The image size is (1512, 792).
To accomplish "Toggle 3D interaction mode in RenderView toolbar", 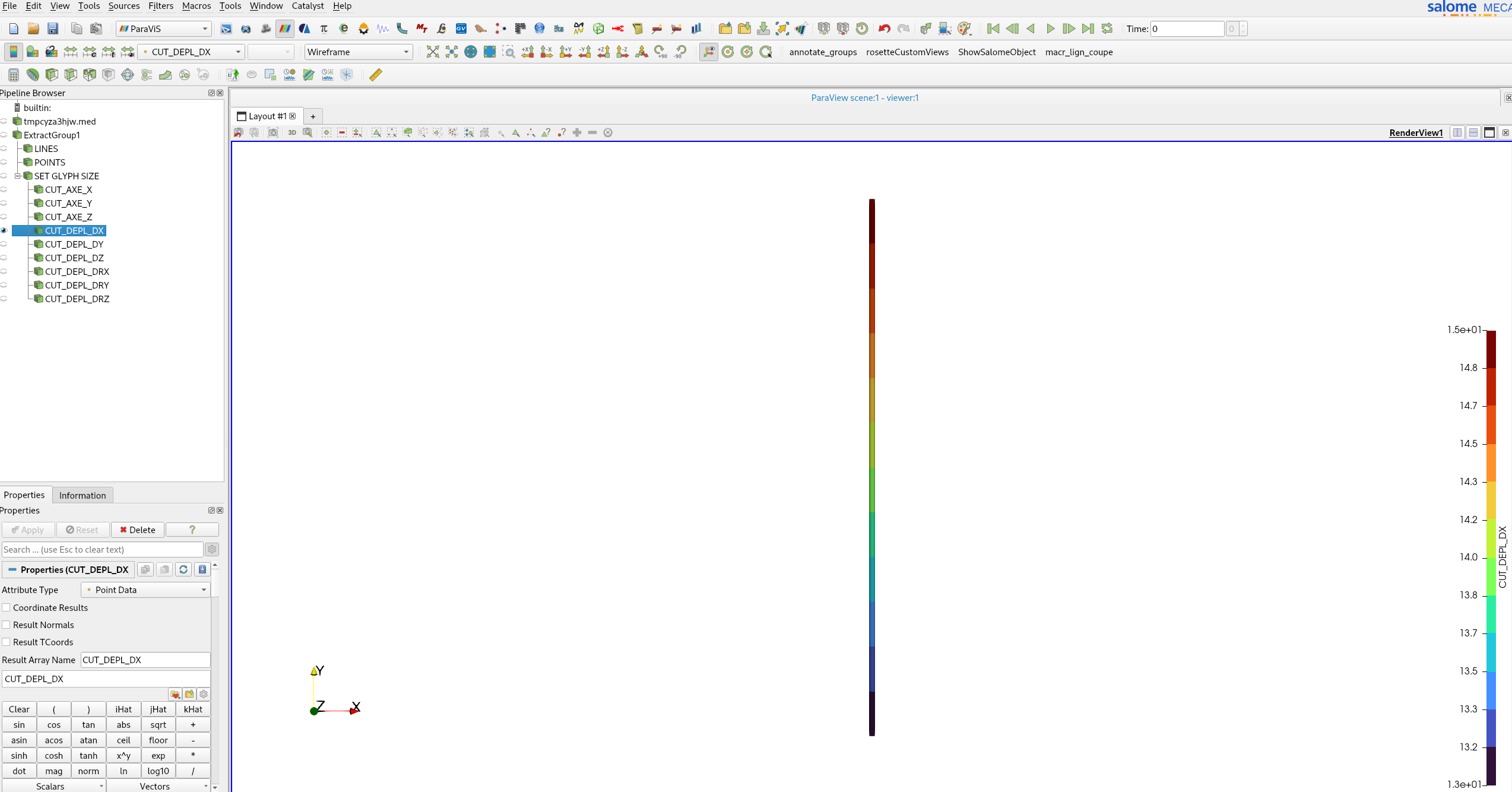I will pyautogui.click(x=292, y=132).
